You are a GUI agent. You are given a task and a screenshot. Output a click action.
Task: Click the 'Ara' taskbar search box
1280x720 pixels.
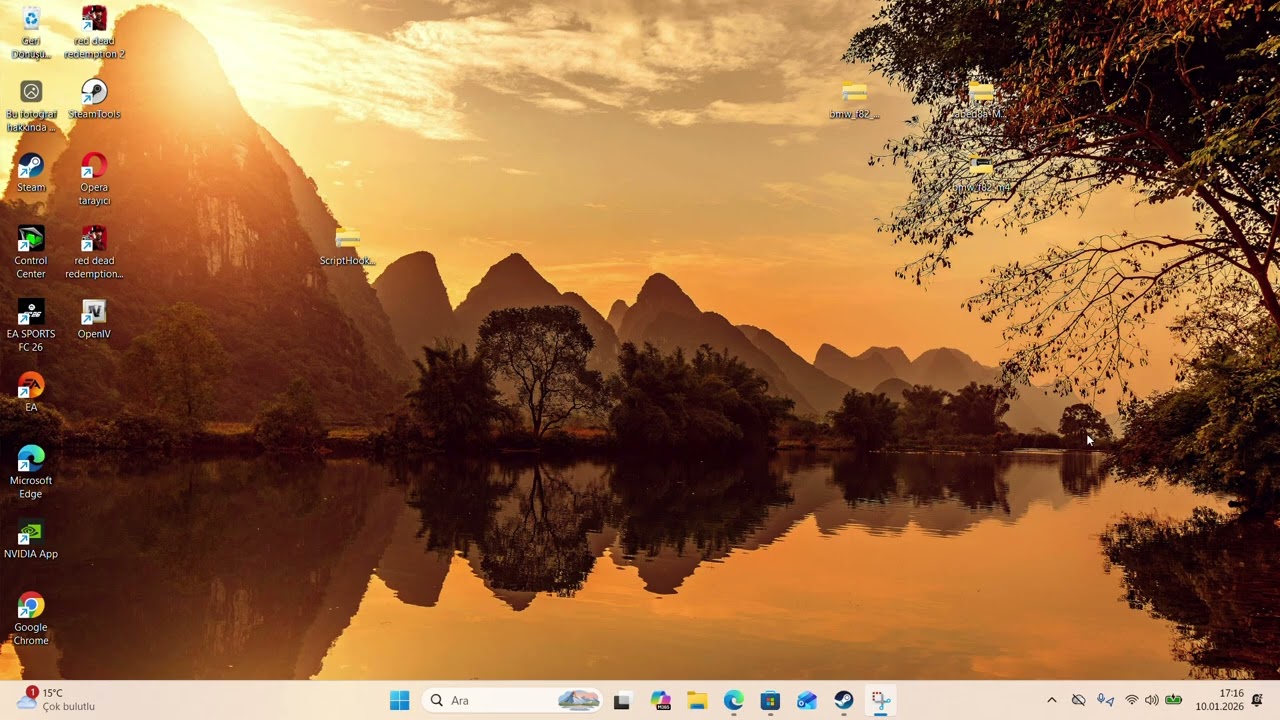point(512,700)
